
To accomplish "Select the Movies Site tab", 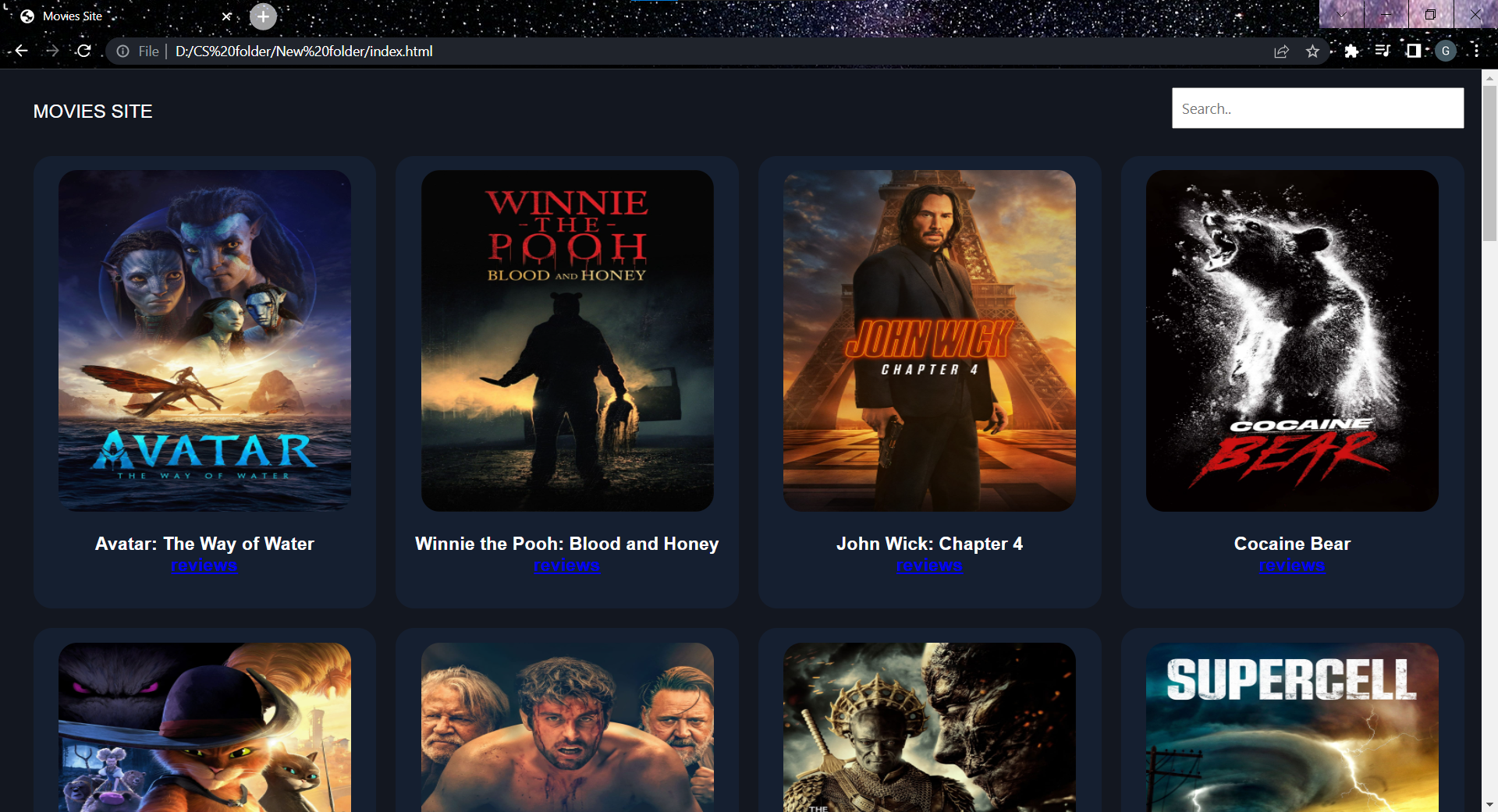I will tap(125, 16).
